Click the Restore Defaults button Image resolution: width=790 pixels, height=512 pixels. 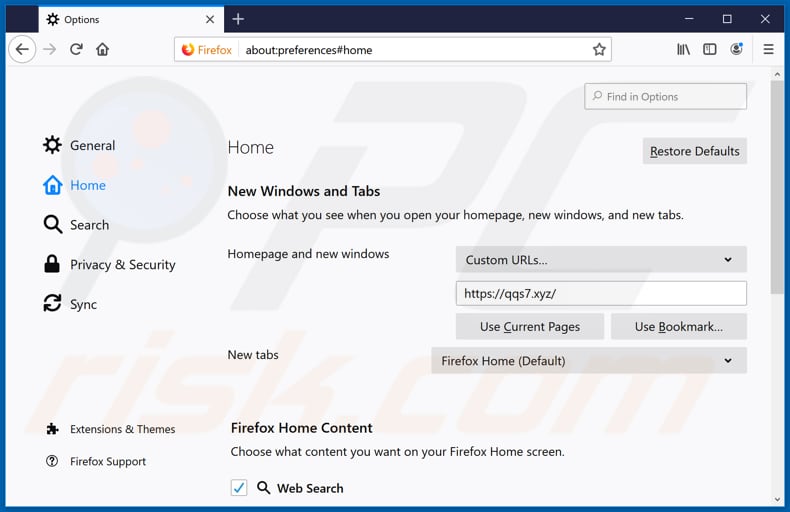(694, 151)
